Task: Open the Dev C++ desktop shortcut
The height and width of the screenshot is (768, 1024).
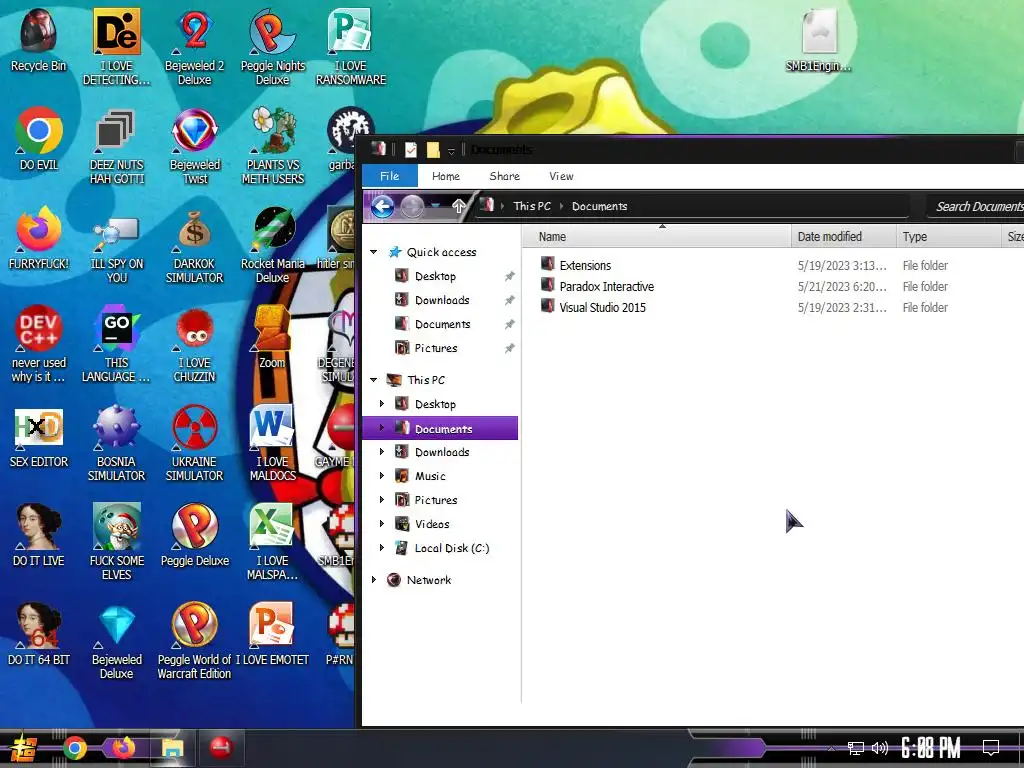Action: [x=39, y=345]
